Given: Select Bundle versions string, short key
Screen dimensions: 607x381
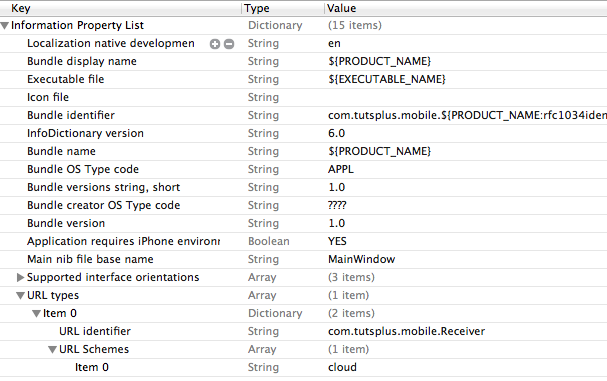Looking at the screenshot, I should pos(103,187).
